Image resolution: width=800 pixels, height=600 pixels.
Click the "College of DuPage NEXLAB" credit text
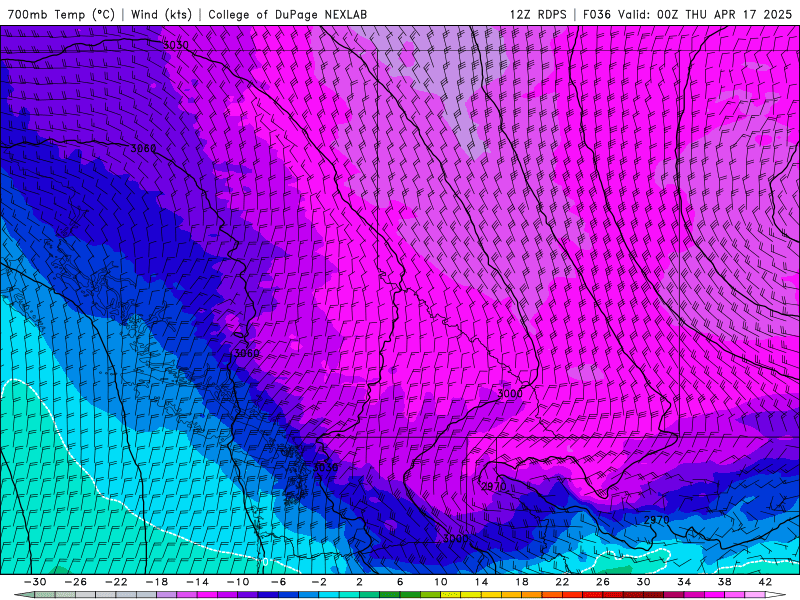click(x=287, y=14)
